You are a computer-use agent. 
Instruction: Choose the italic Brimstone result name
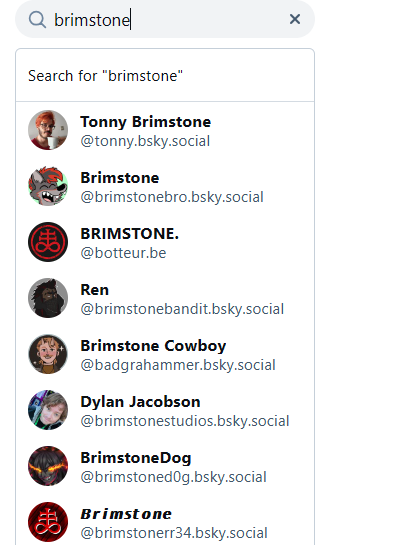126,514
